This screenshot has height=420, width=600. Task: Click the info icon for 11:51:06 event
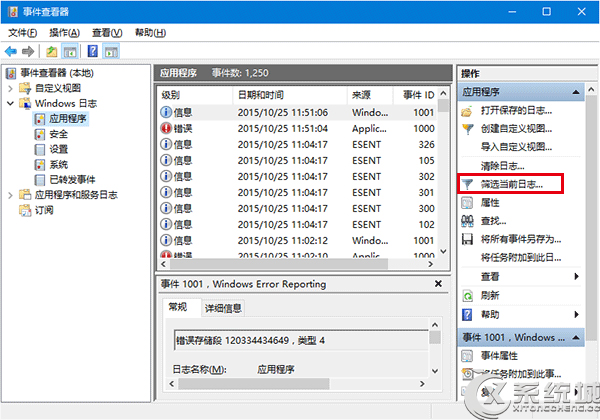(x=166, y=112)
